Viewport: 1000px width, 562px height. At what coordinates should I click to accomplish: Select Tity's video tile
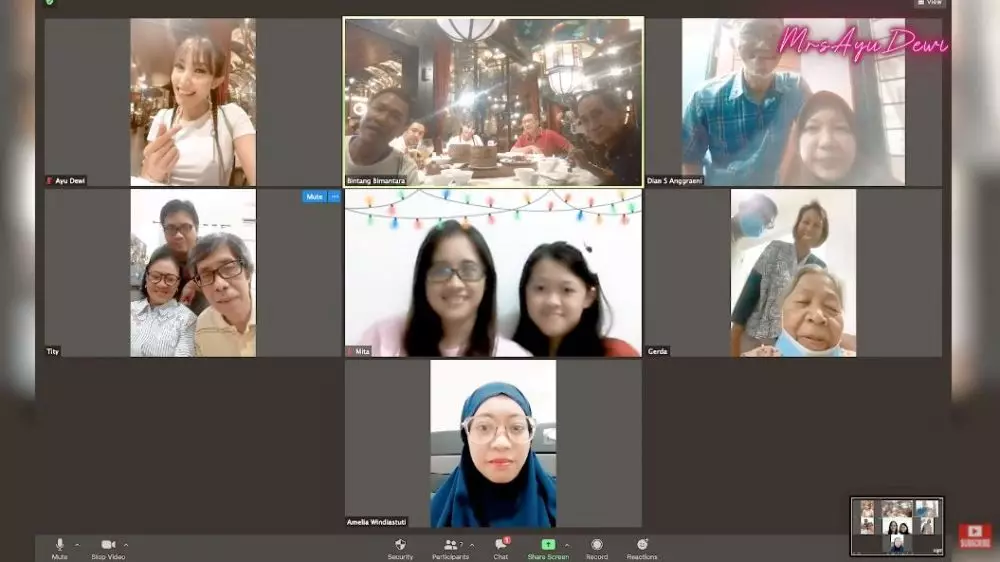(193, 273)
